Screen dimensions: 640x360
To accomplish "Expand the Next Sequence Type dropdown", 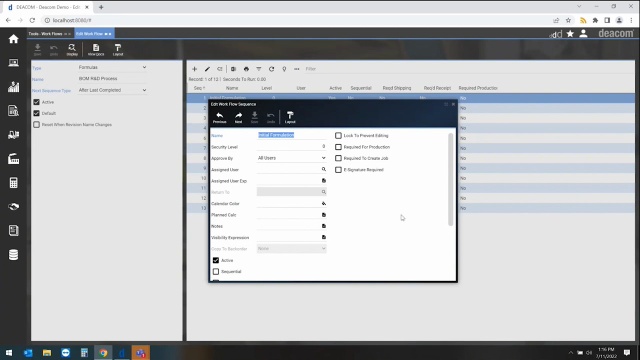I will 112,90.
